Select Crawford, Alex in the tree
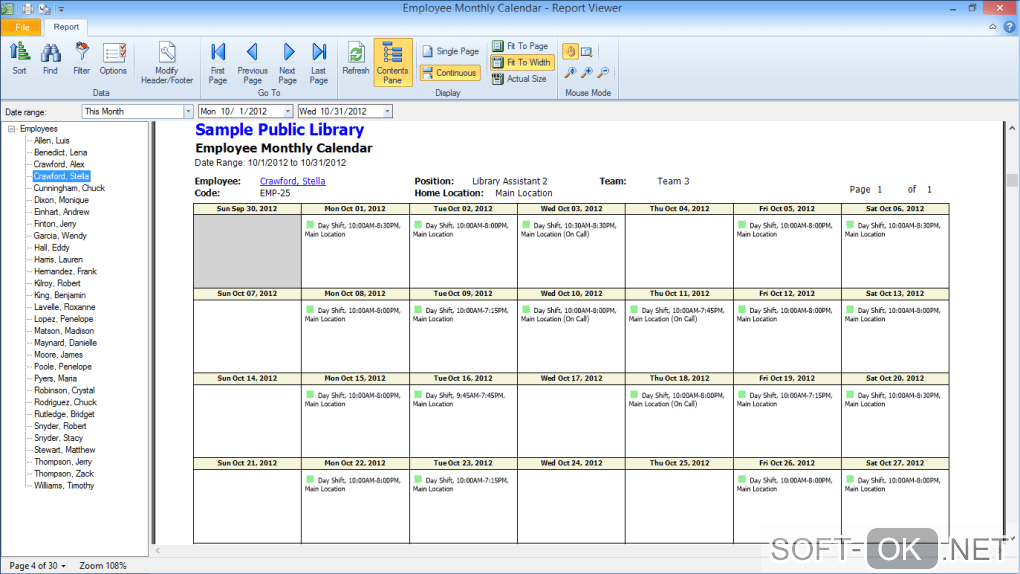Viewport: 1020px width, 574px height. pyautogui.click(x=59, y=164)
